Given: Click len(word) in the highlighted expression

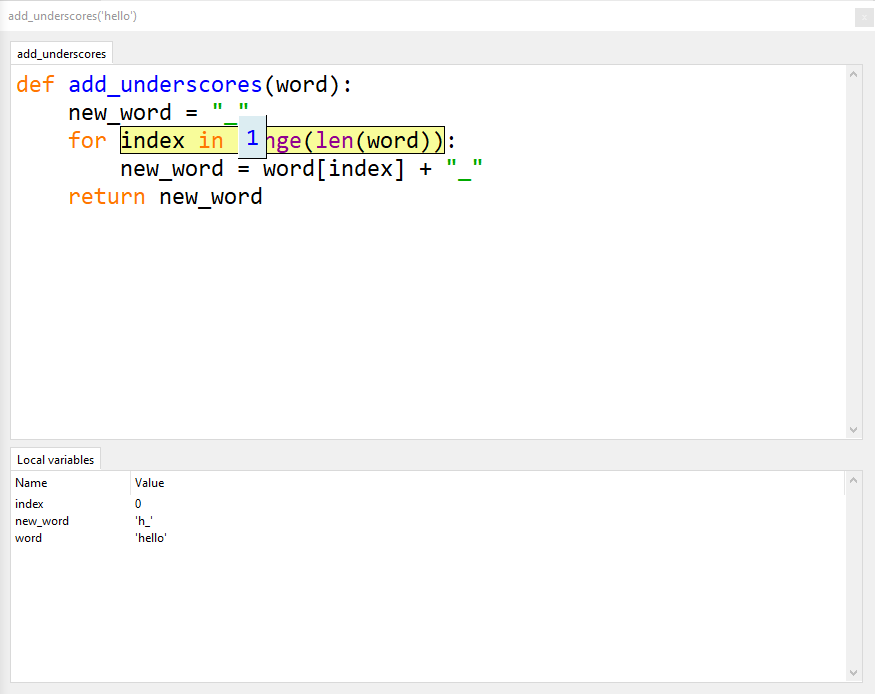Looking at the screenshot, I should pyautogui.click(x=372, y=141).
